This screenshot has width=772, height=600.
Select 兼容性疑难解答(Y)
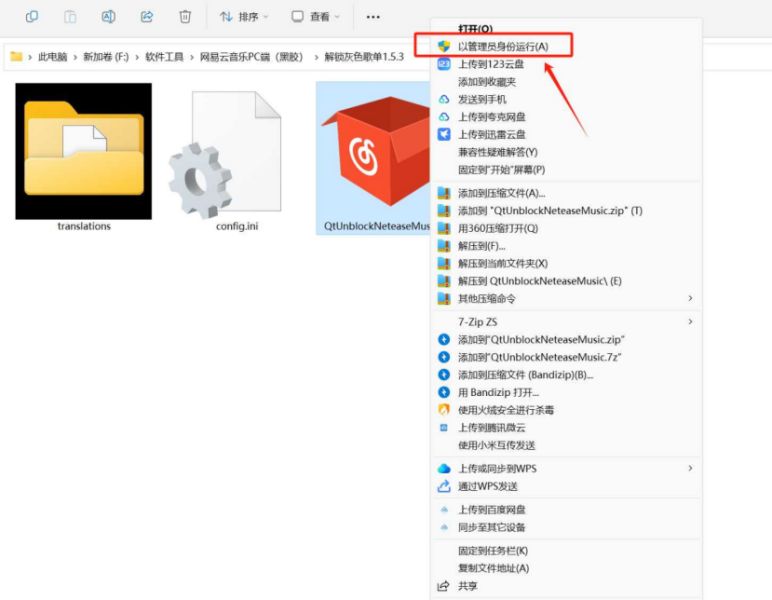point(566,152)
